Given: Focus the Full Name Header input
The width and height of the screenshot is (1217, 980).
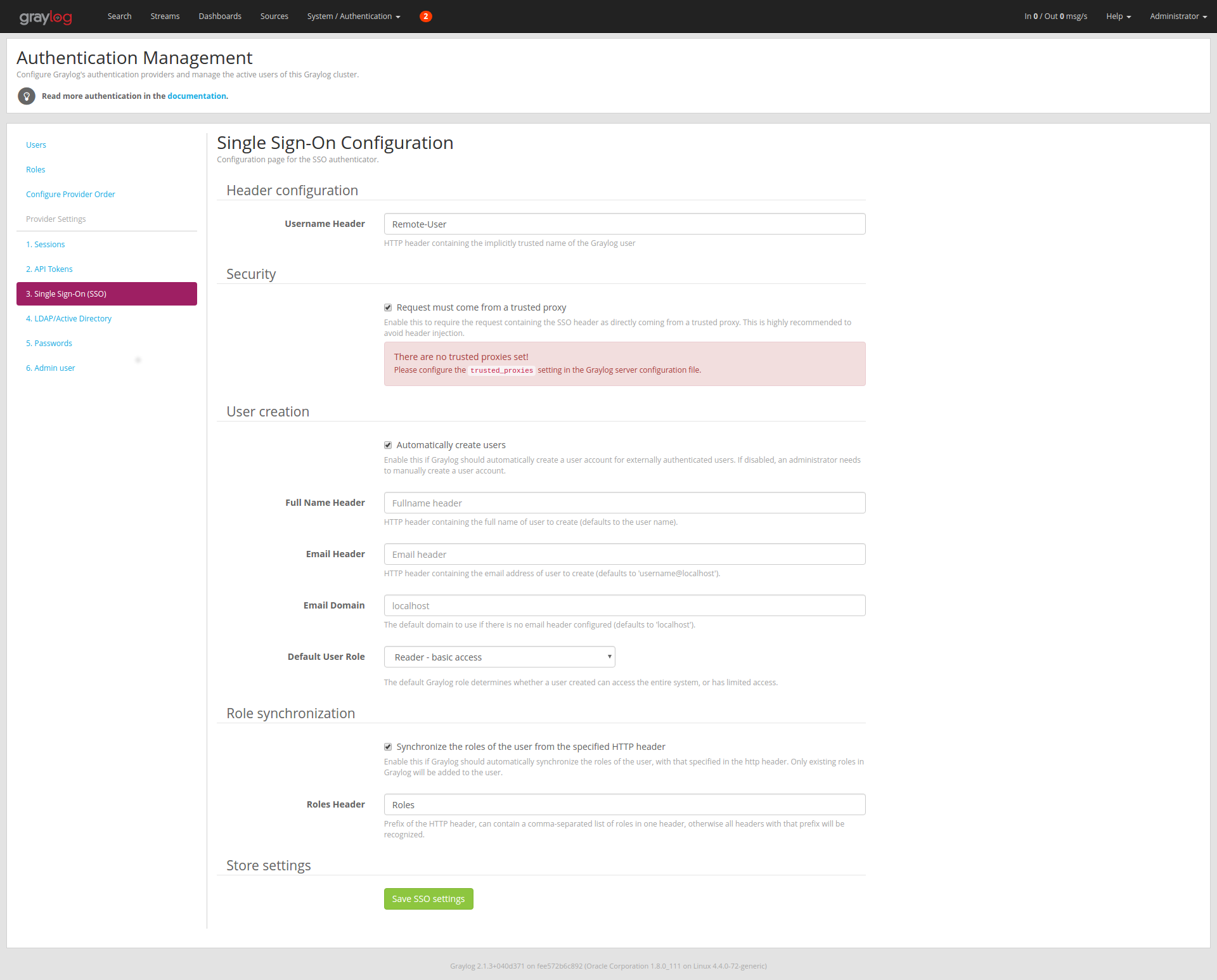Looking at the screenshot, I should pos(624,503).
